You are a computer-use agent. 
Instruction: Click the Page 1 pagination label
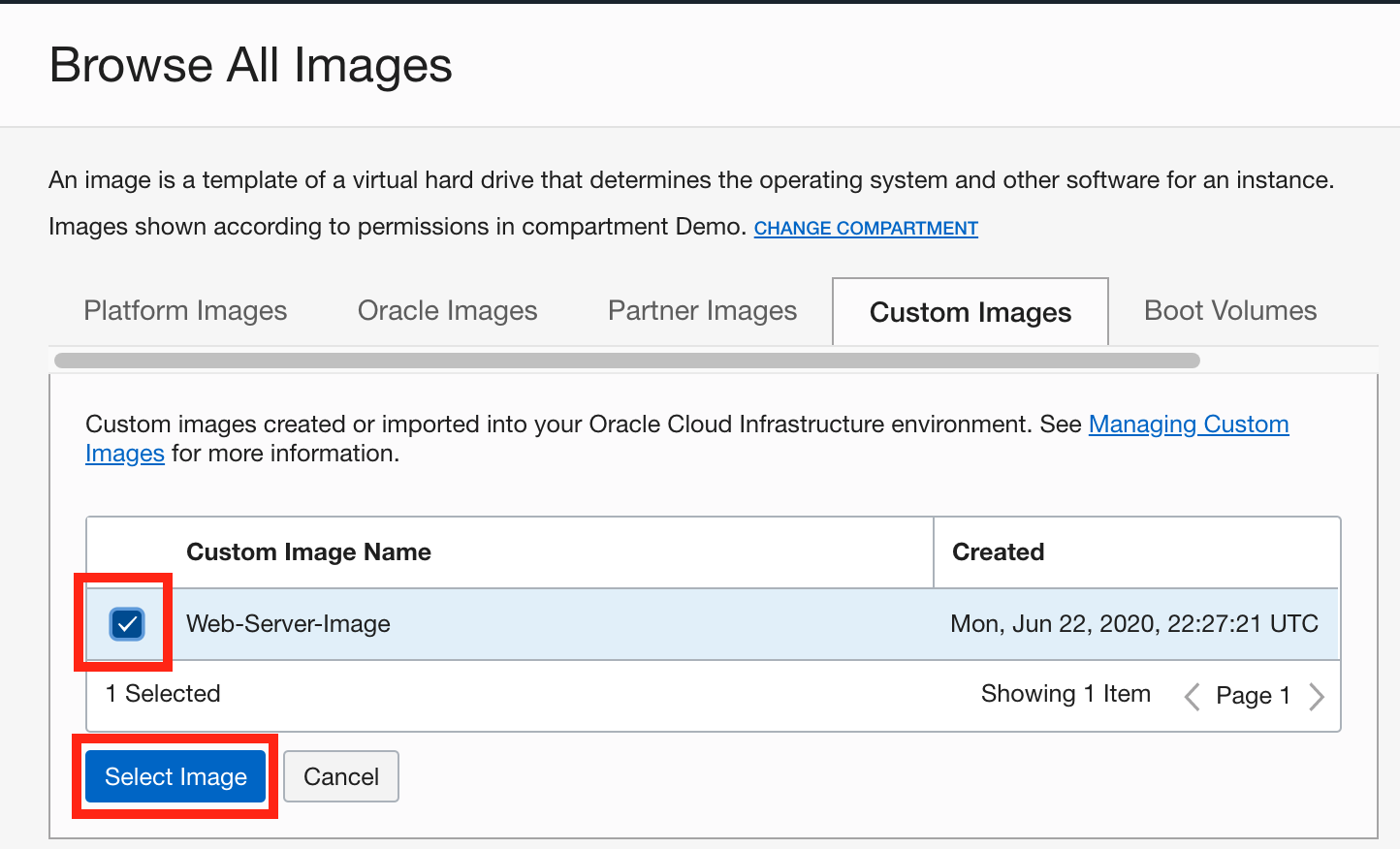(1252, 696)
